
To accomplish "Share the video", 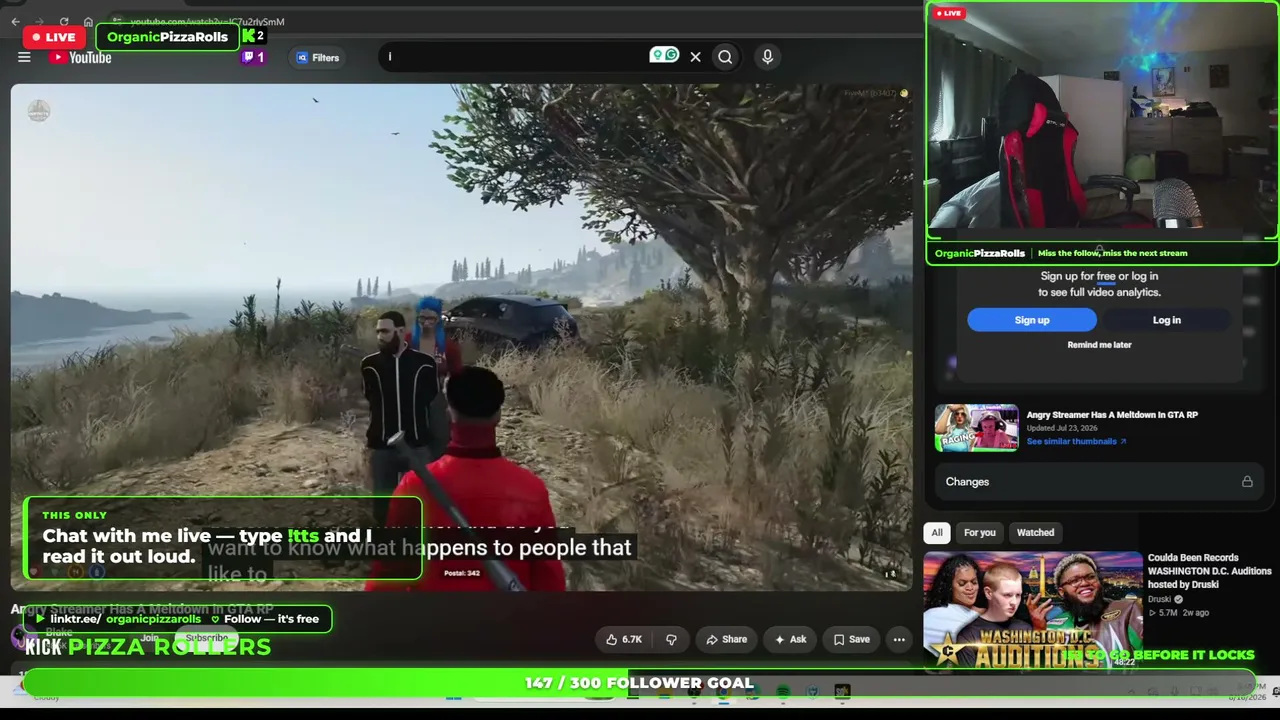I will coord(726,639).
